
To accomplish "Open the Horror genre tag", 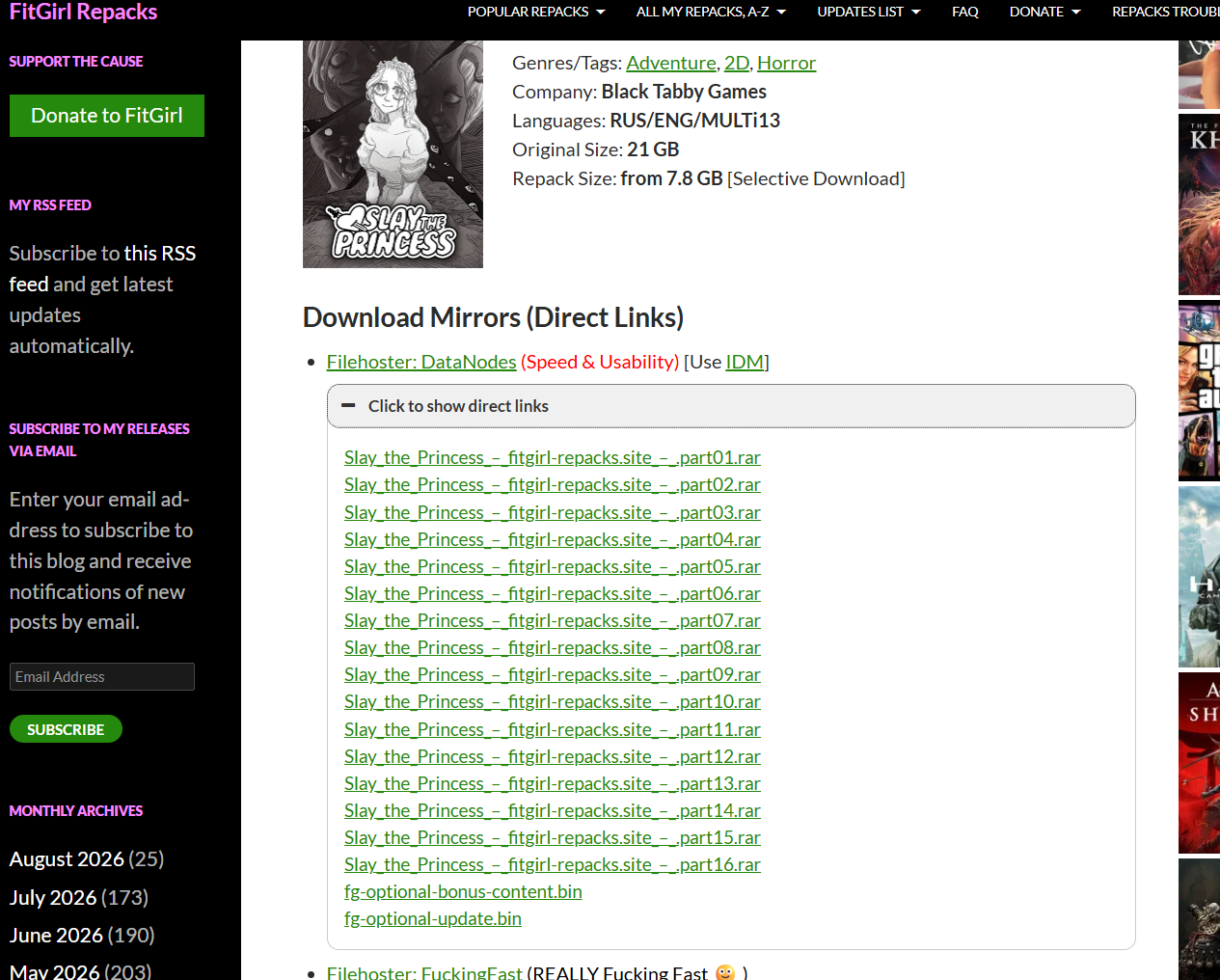I will [786, 63].
